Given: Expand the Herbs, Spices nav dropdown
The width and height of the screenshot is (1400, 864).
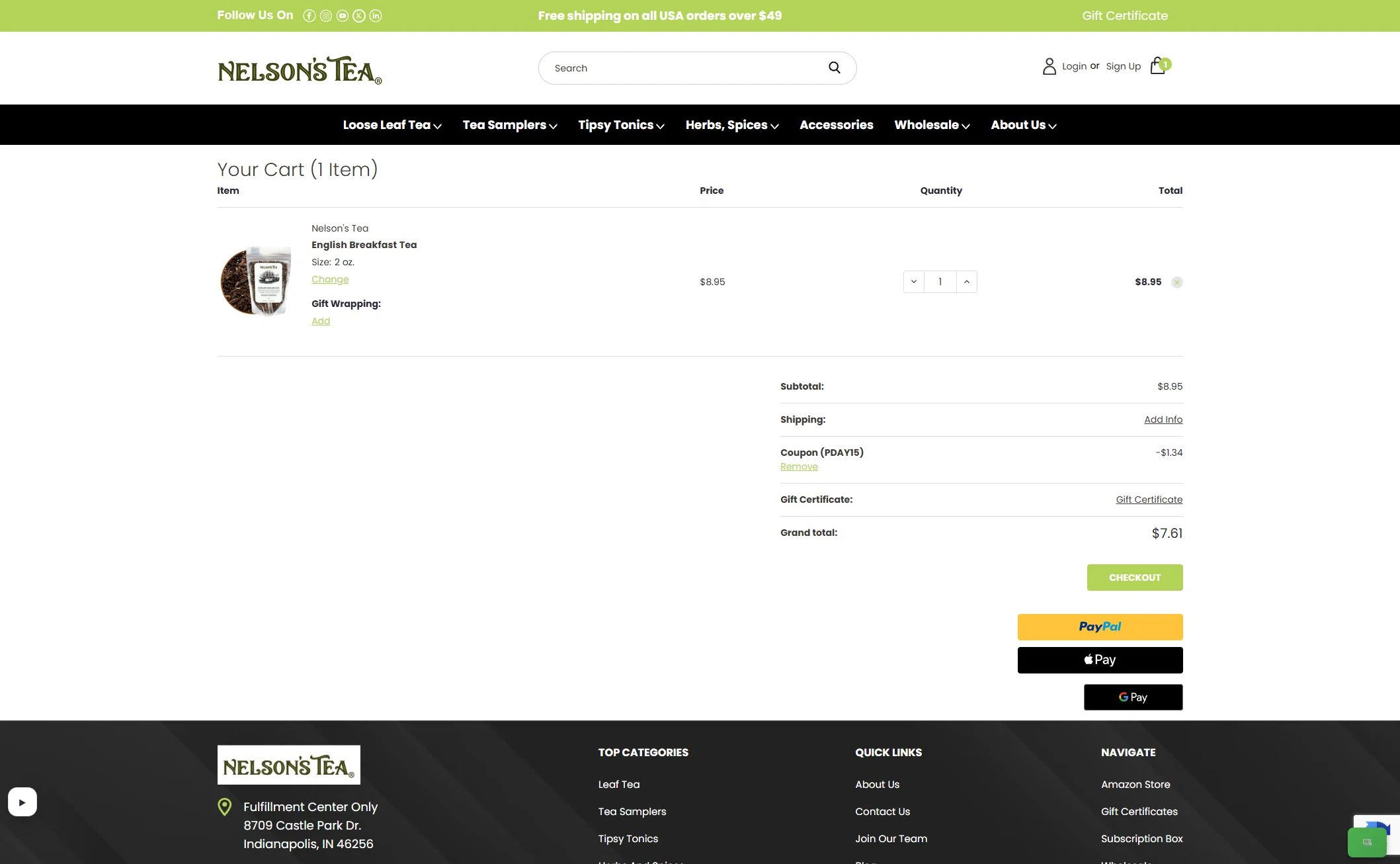Looking at the screenshot, I should 732,125.
